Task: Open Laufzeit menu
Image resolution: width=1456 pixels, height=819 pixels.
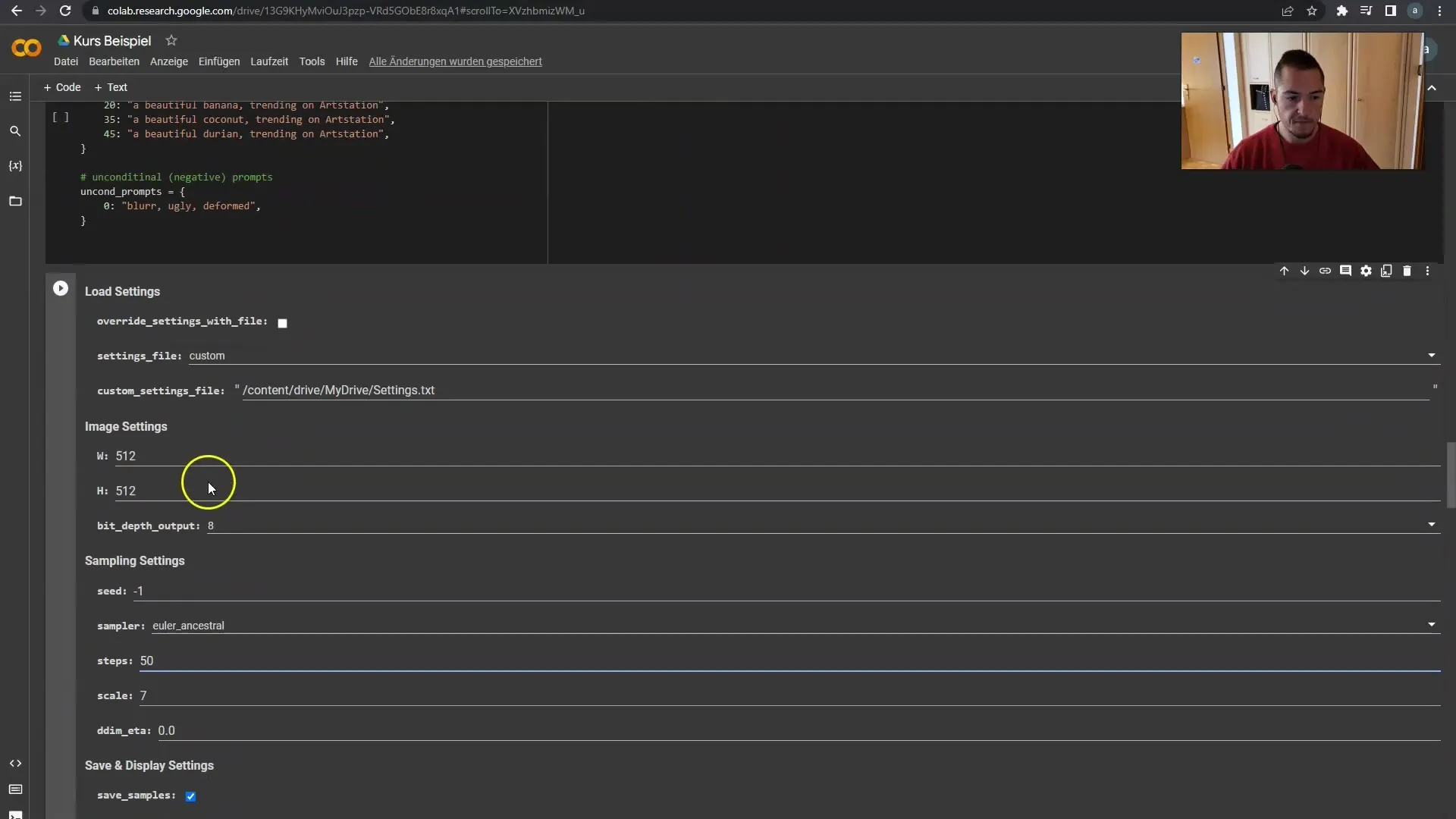Action: click(269, 61)
